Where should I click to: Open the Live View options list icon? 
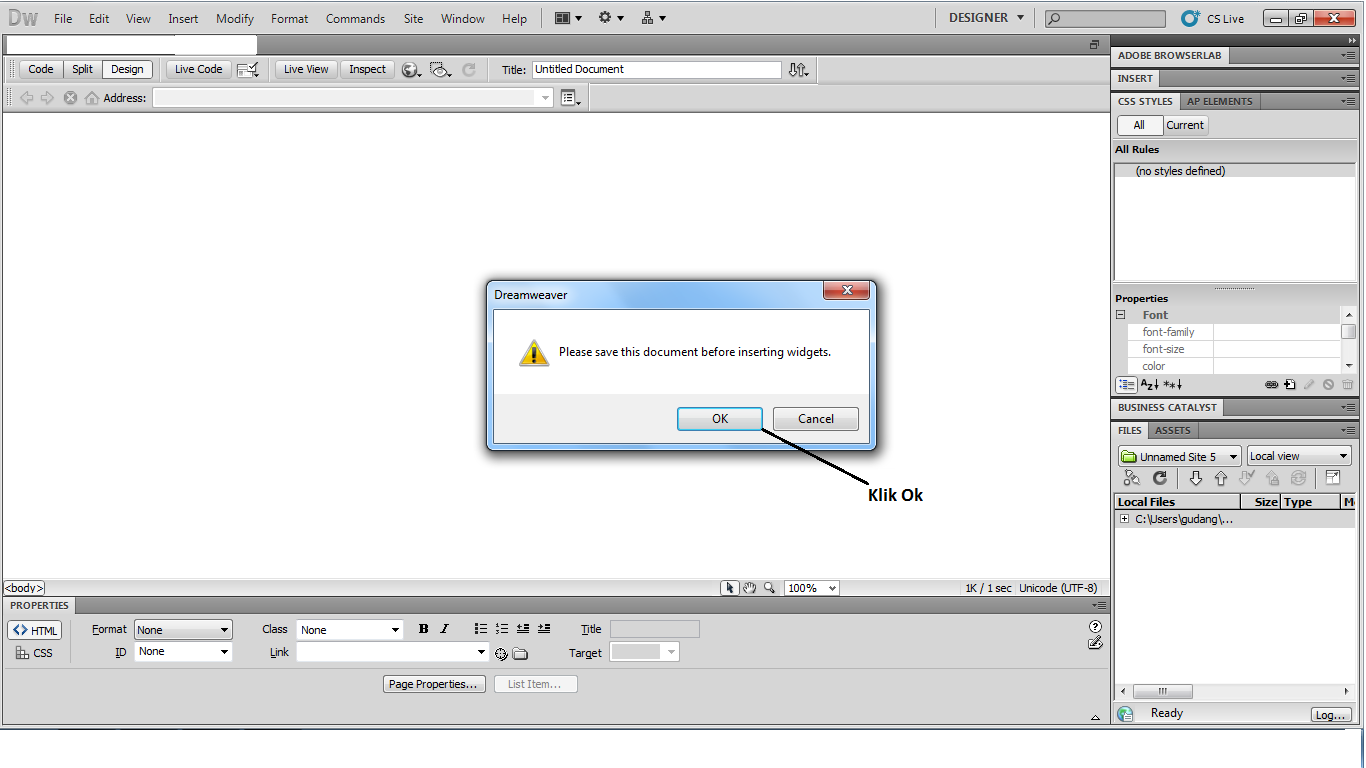pyautogui.click(x=570, y=98)
